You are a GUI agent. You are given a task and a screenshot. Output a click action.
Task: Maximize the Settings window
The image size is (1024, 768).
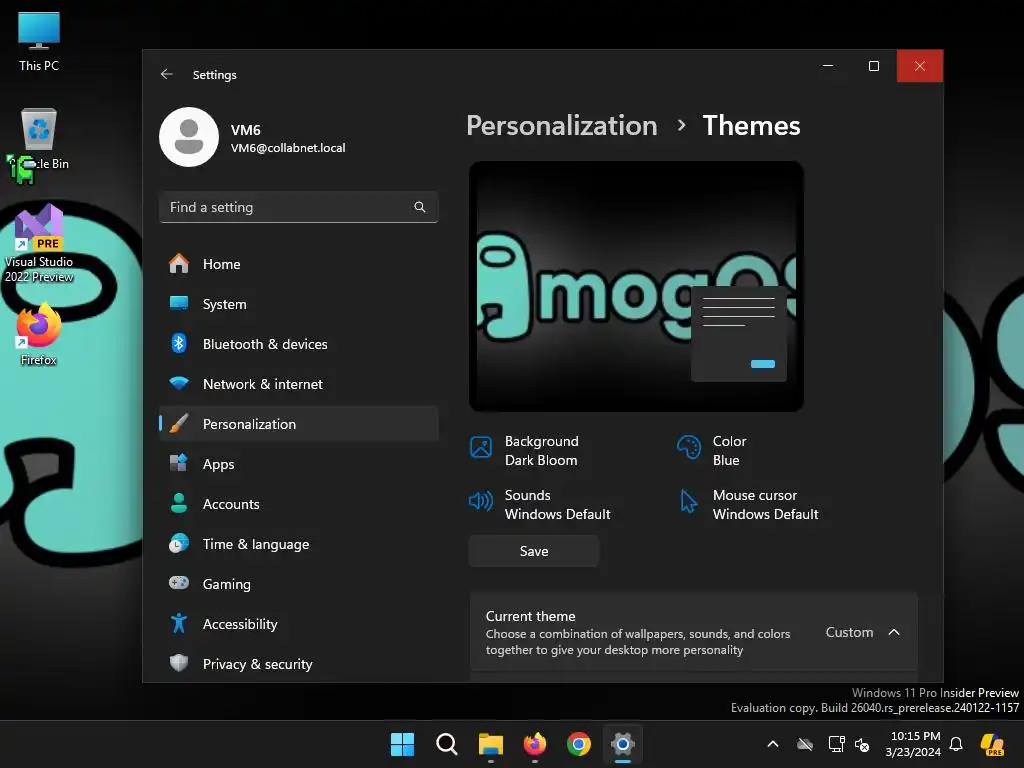[x=874, y=66]
